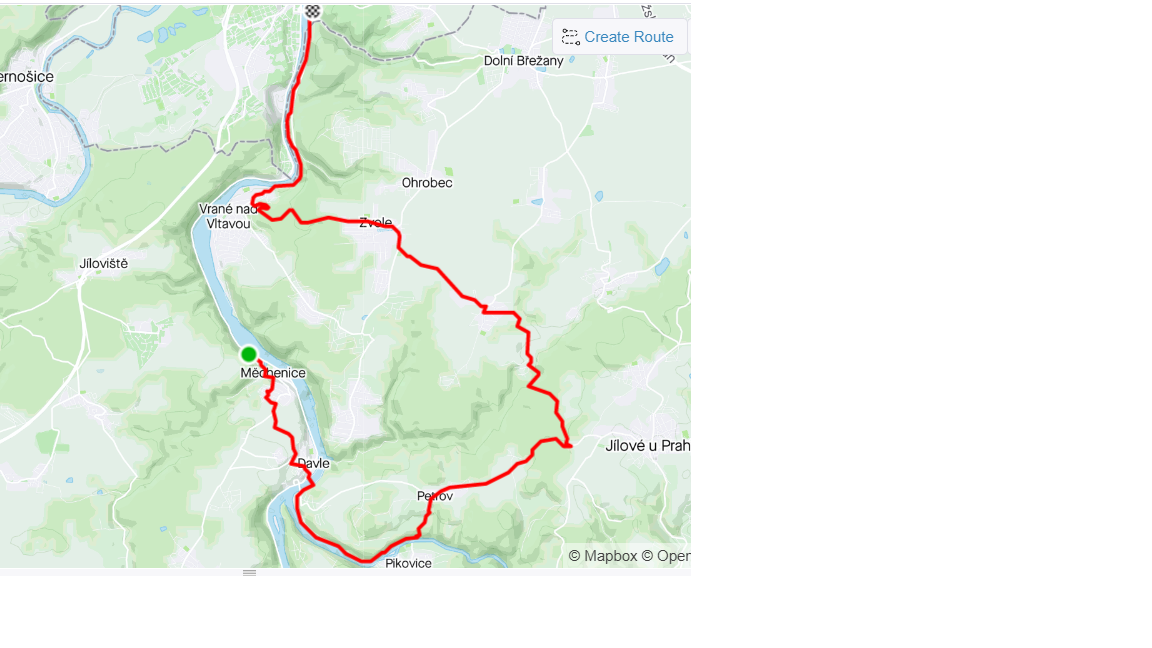Screen dimensions: 1152x648
Task: Select the green start marker at Měchenice
Action: [x=248, y=354]
